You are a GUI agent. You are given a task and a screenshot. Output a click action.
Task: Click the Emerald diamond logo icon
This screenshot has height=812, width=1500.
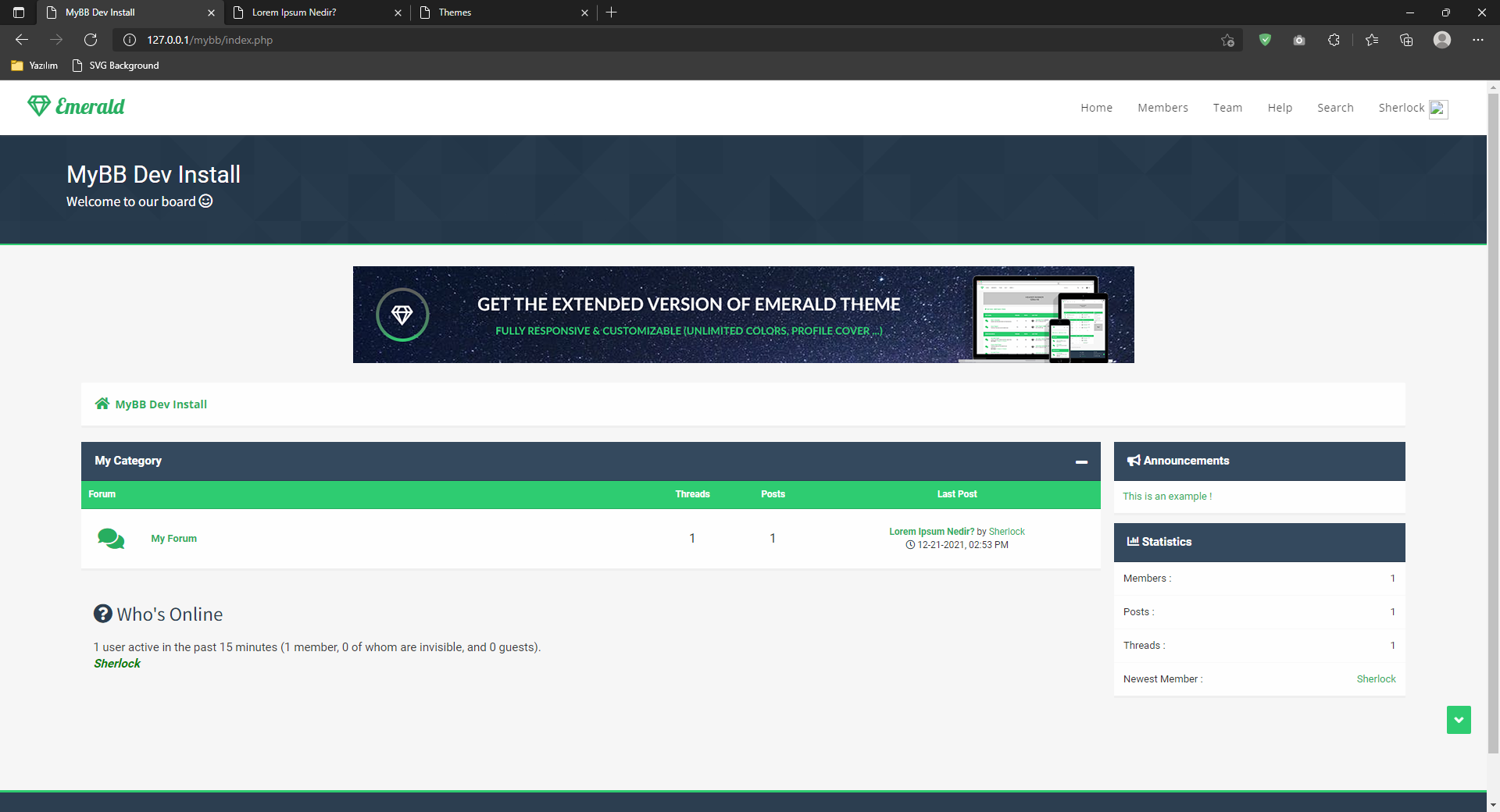[x=39, y=105]
